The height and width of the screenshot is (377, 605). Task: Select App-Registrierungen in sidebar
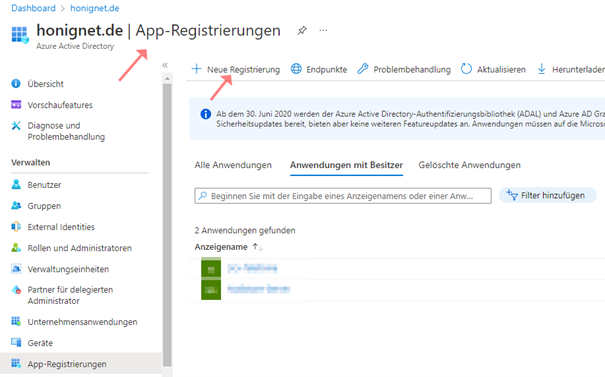click(81, 364)
